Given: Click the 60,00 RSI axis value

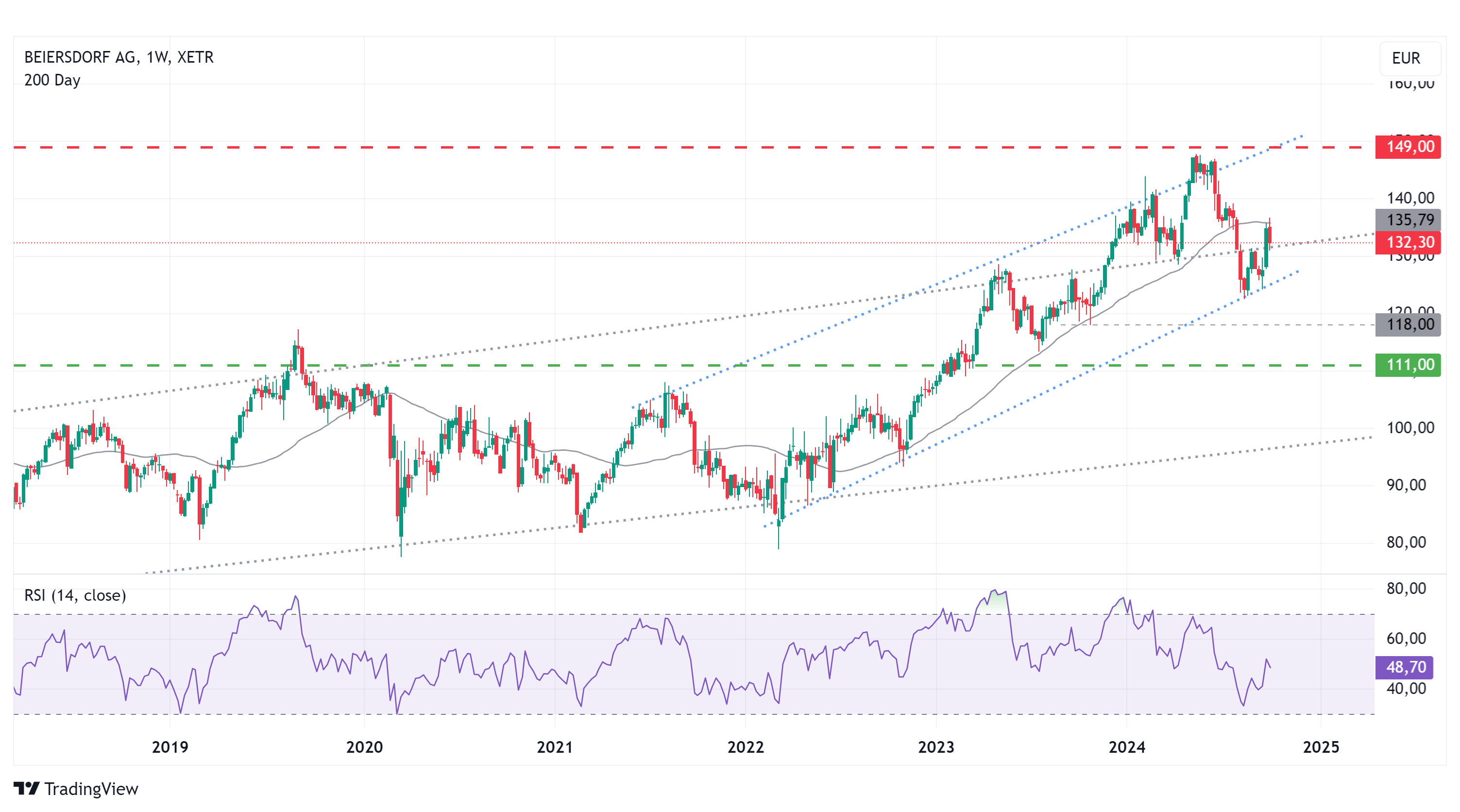Looking at the screenshot, I should (x=1406, y=639).
